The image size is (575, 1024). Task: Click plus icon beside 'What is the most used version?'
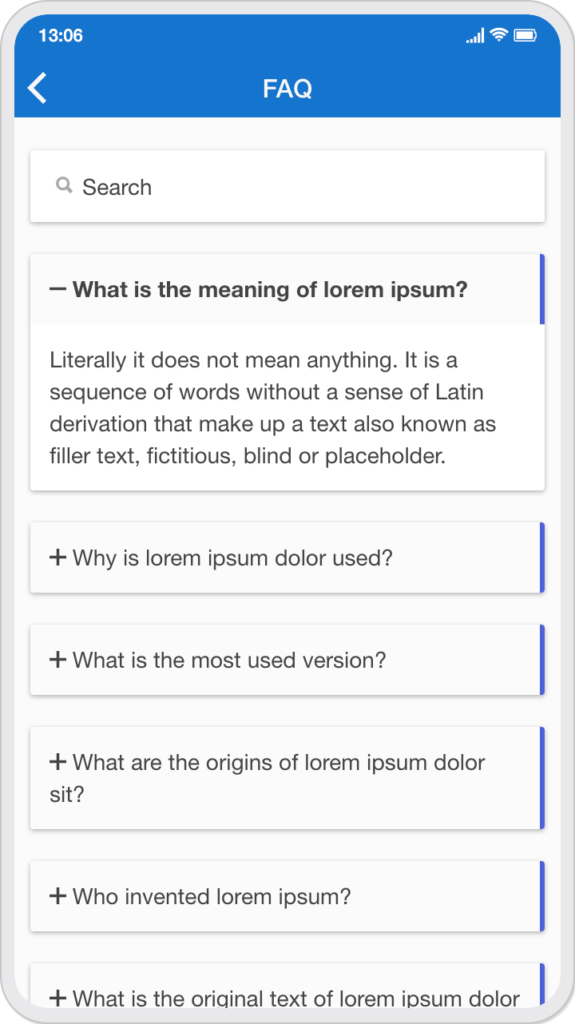tap(58, 660)
